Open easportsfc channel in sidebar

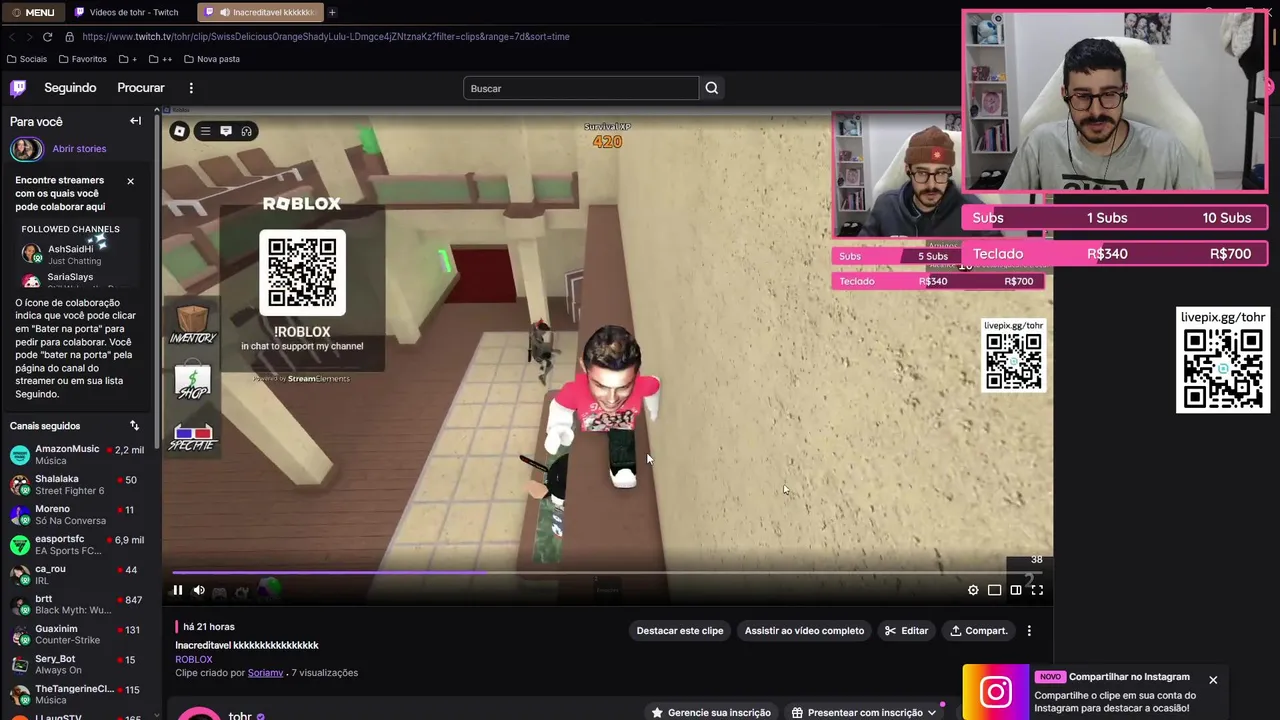79,545
